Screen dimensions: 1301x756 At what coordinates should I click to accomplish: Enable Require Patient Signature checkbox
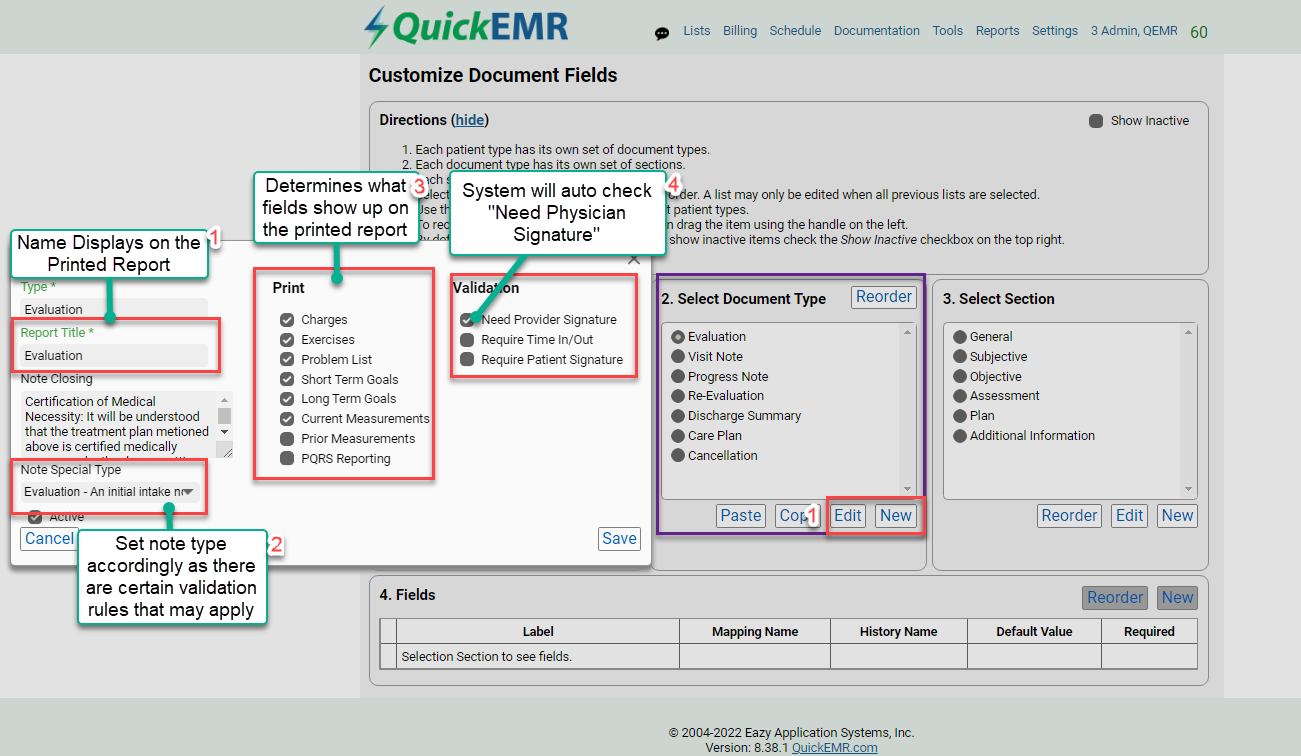pos(467,360)
